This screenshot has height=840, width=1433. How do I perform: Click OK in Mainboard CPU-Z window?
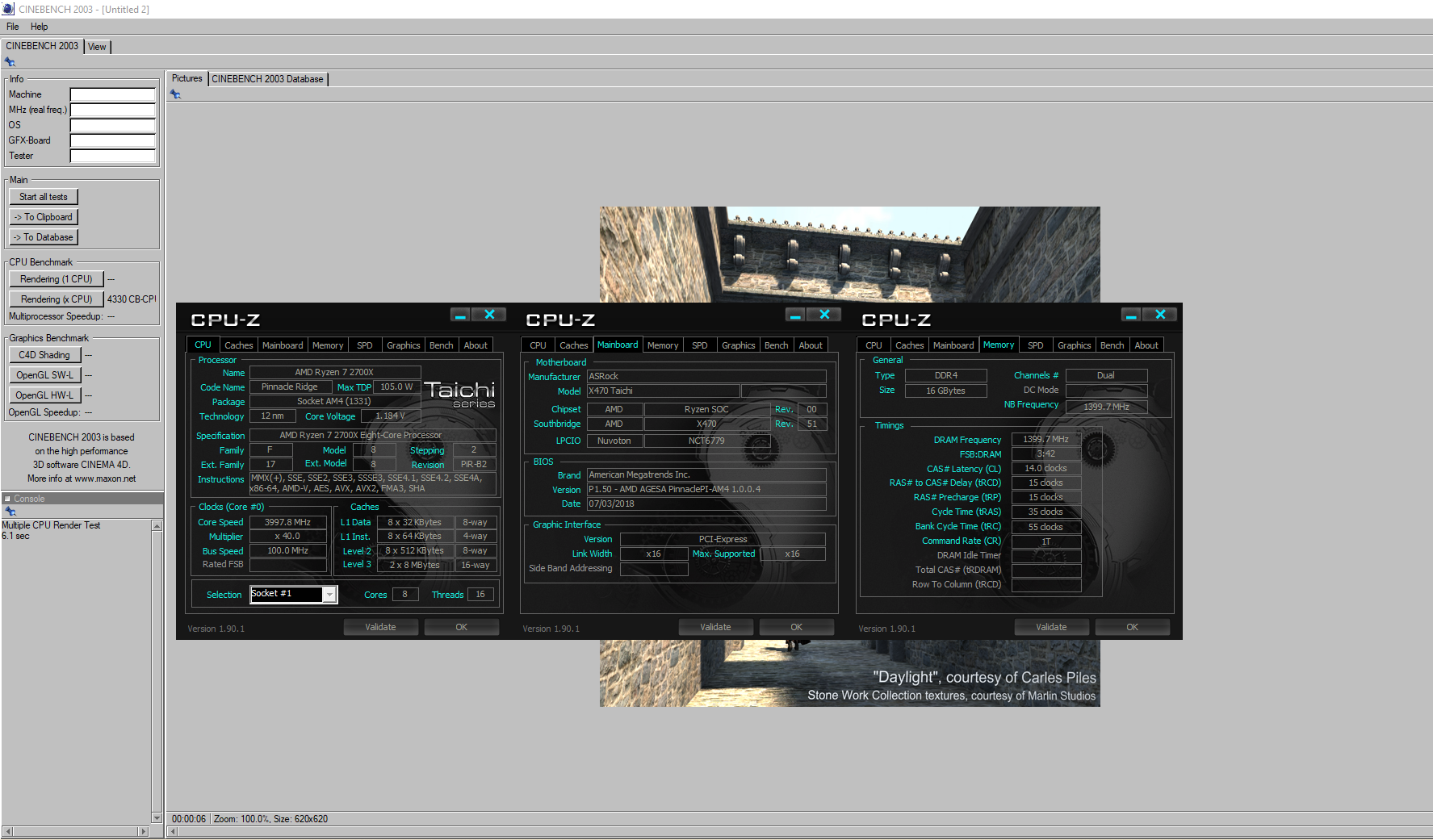tap(797, 627)
